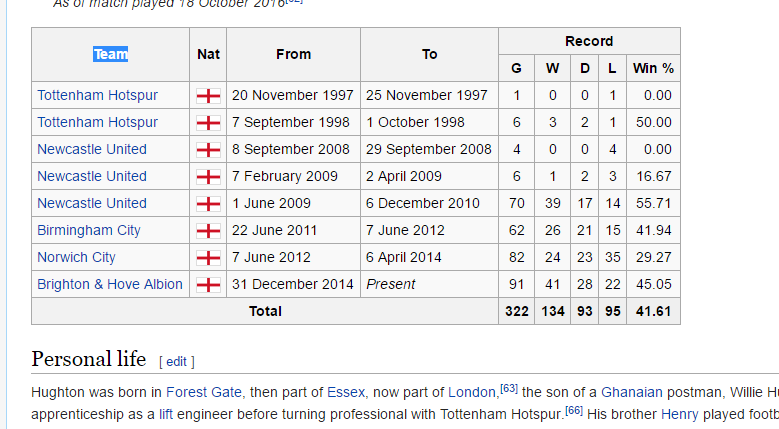
Task: Click England flag in Norwich City row
Action: [208, 258]
